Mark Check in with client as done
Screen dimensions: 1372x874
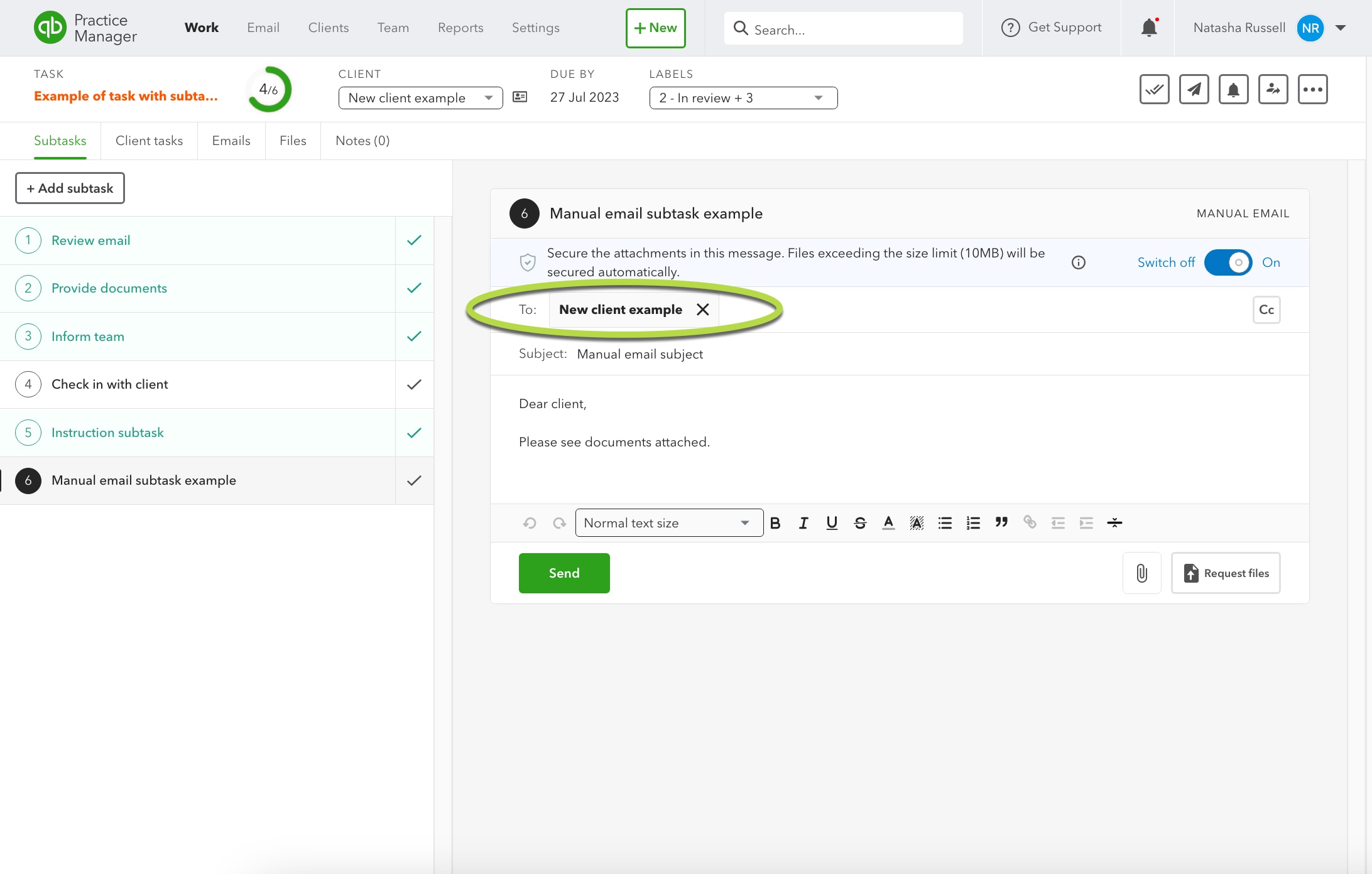pos(414,384)
